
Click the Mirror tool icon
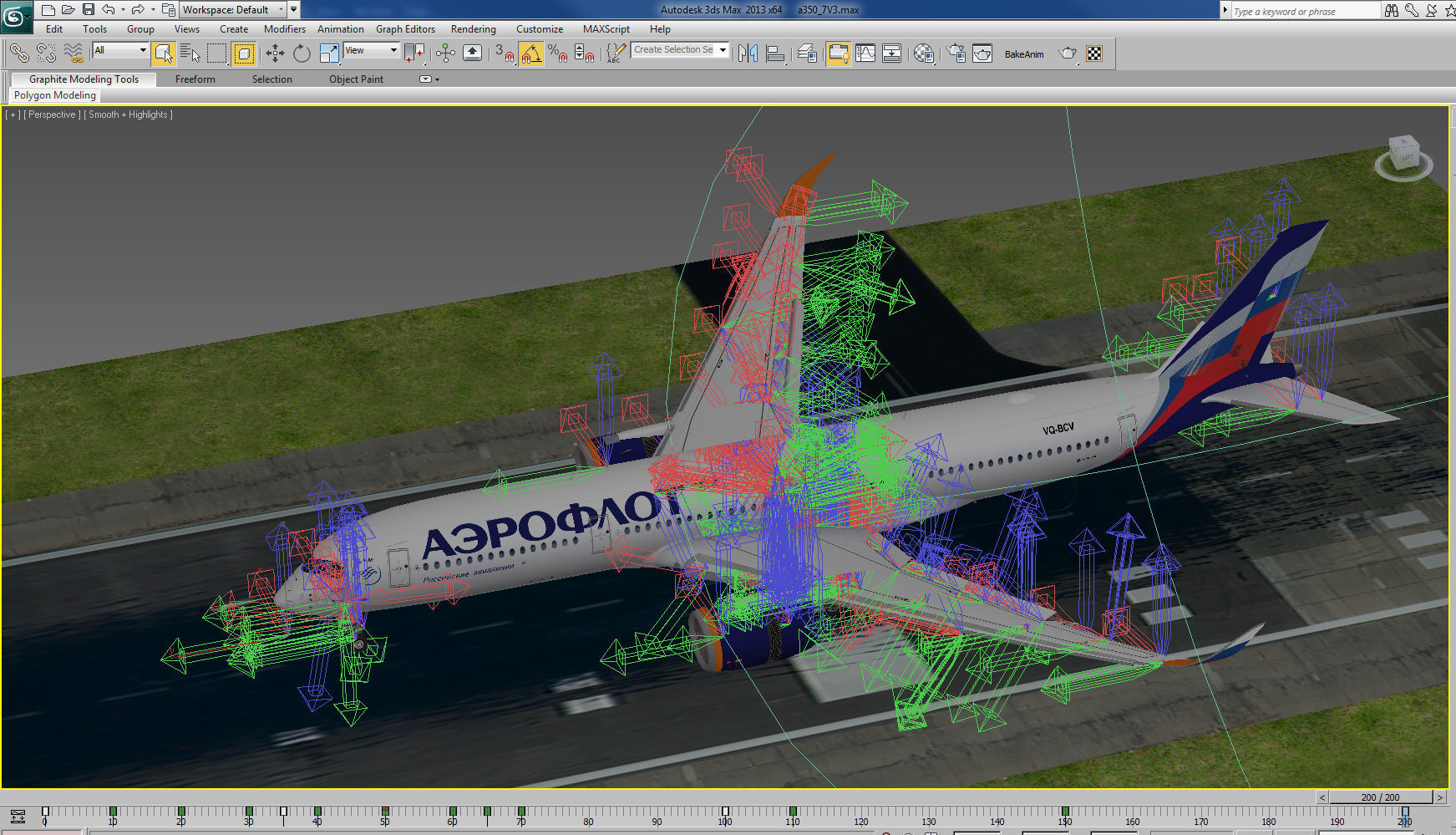point(748,53)
